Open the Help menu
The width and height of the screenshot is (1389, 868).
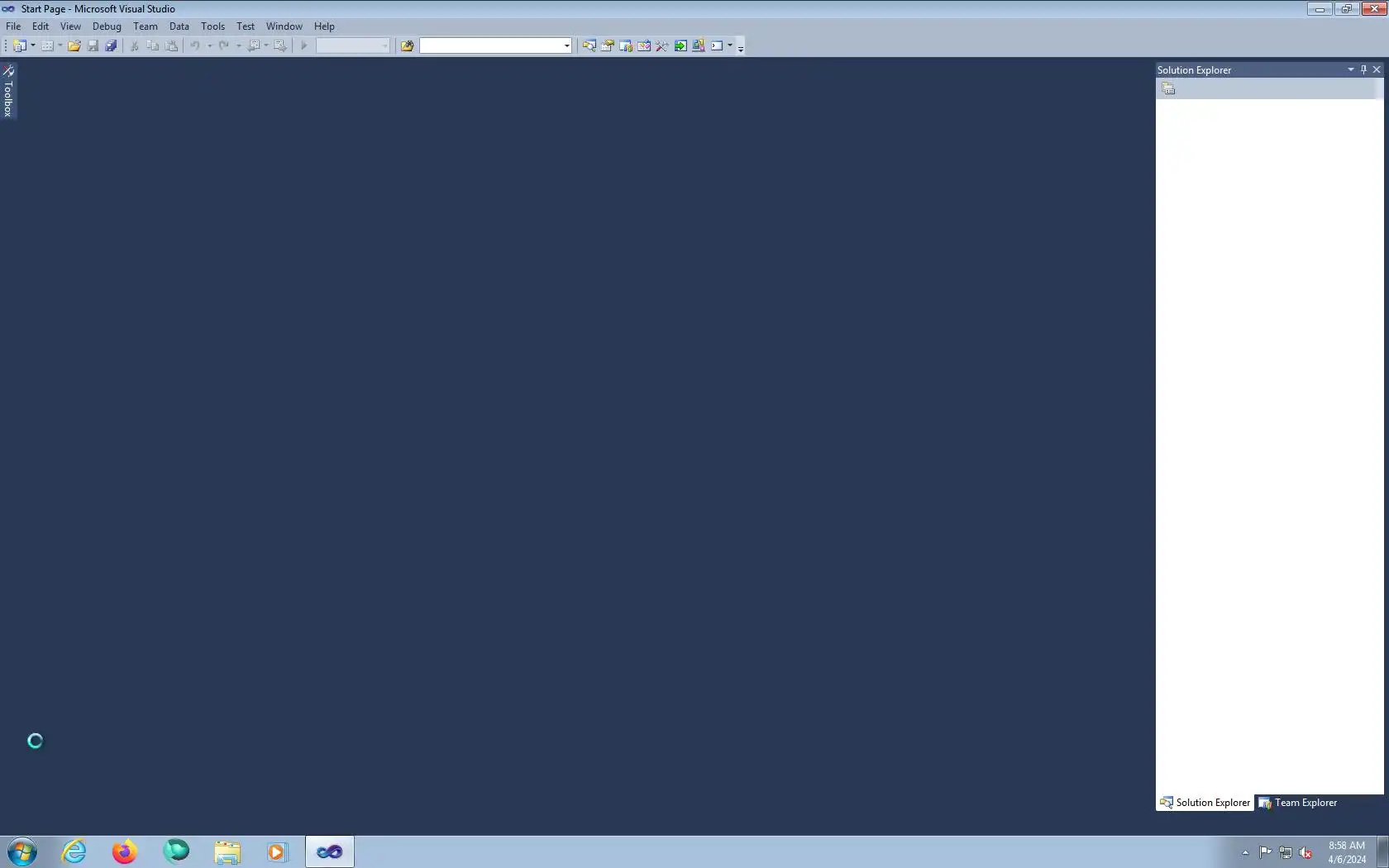click(x=324, y=26)
